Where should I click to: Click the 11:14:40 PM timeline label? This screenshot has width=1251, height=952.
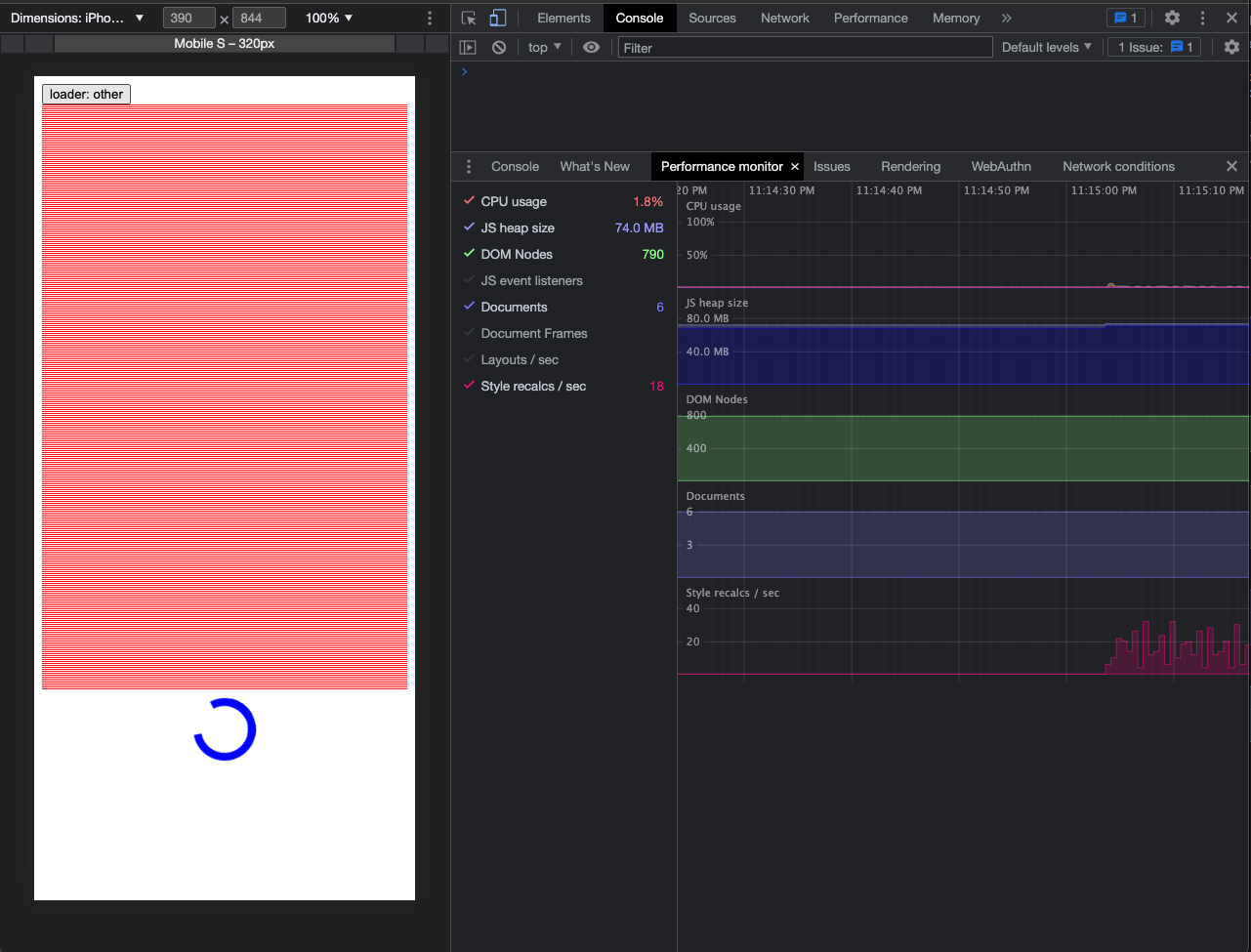coord(889,190)
